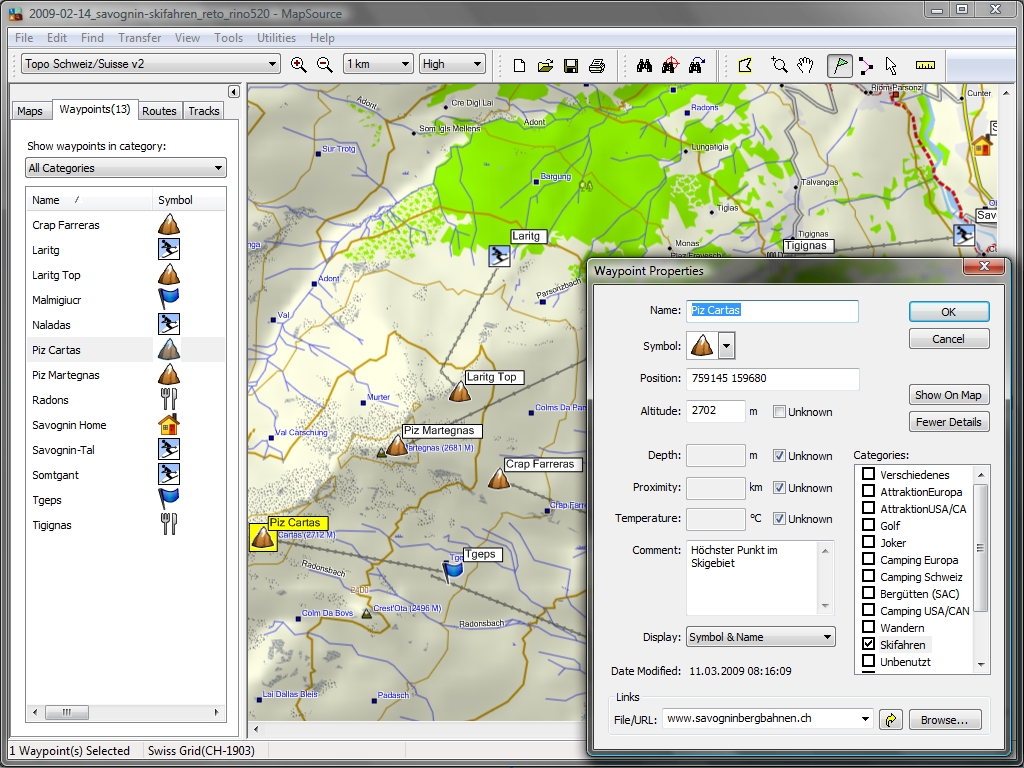Click the Laritg Top mountain icon on the map
Viewport: 1024px width, 768px height.
pyautogui.click(x=460, y=391)
